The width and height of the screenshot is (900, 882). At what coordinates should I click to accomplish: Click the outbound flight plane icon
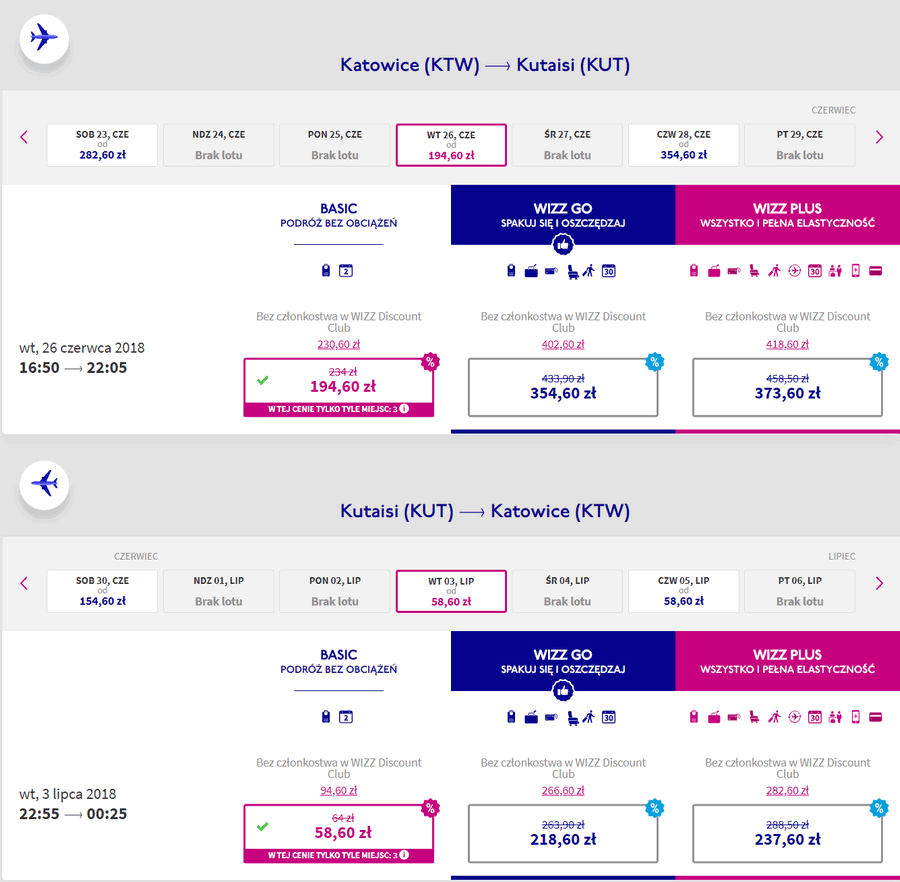[x=44, y=38]
